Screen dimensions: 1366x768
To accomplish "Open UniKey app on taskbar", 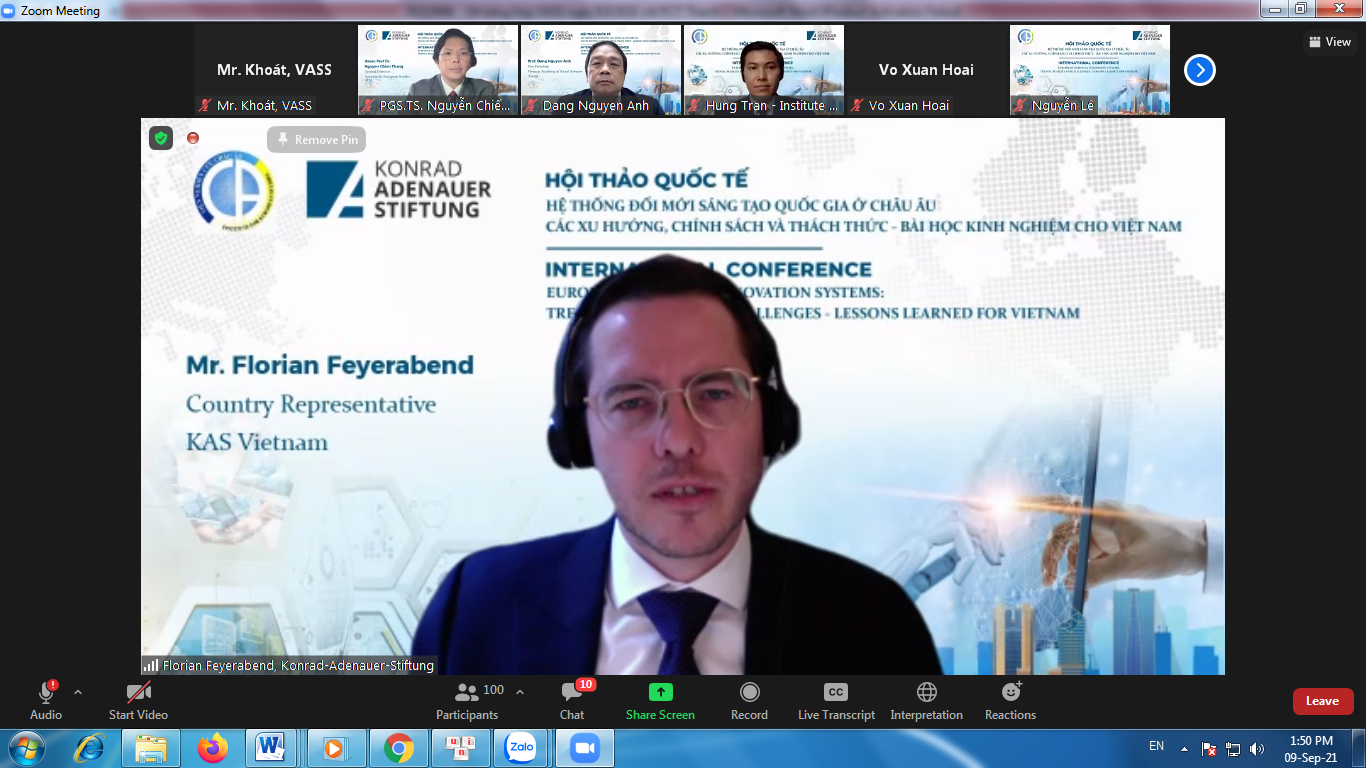I will [x=461, y=748].
